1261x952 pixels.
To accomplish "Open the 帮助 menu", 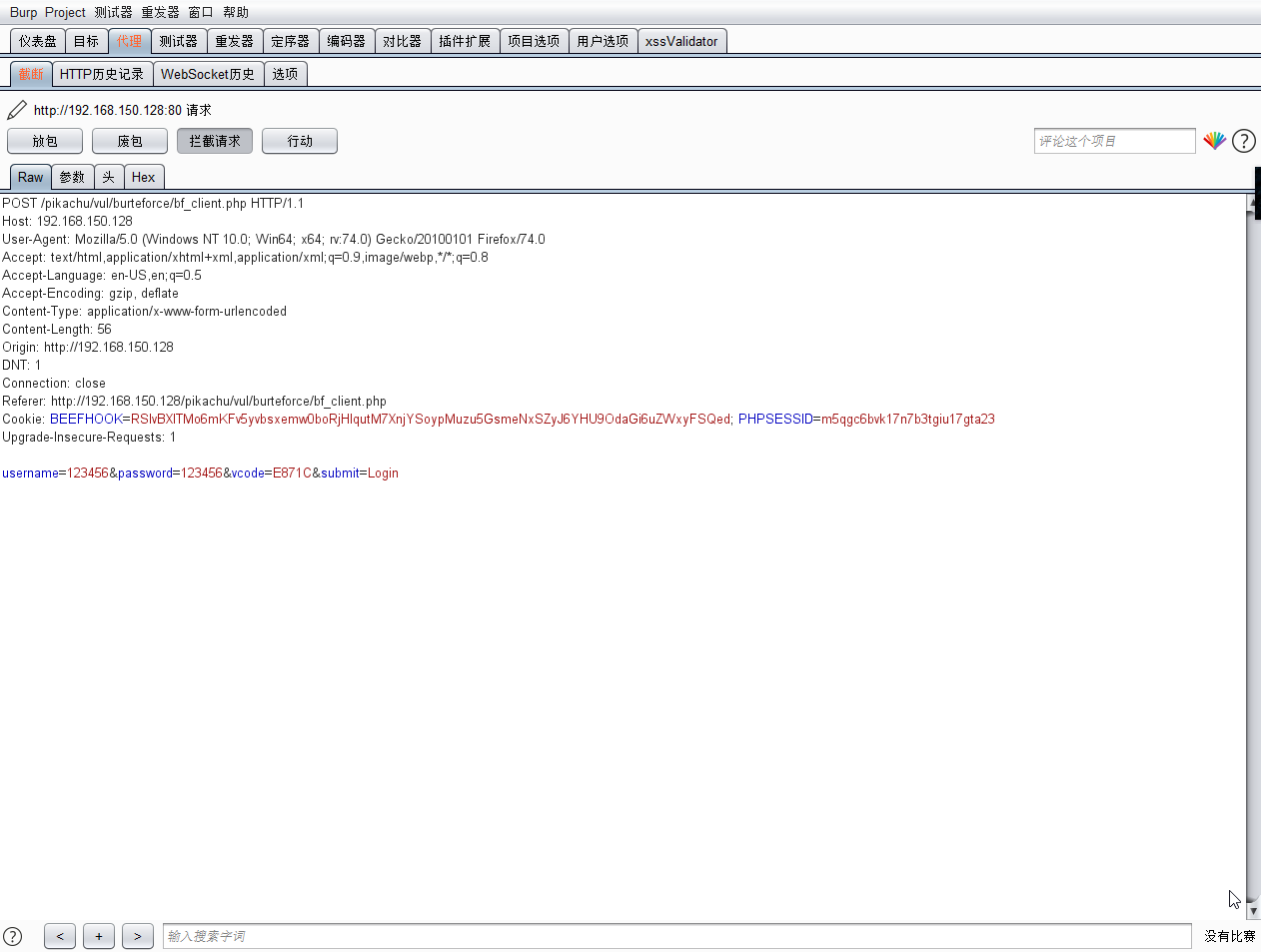I will pos(236,12).
